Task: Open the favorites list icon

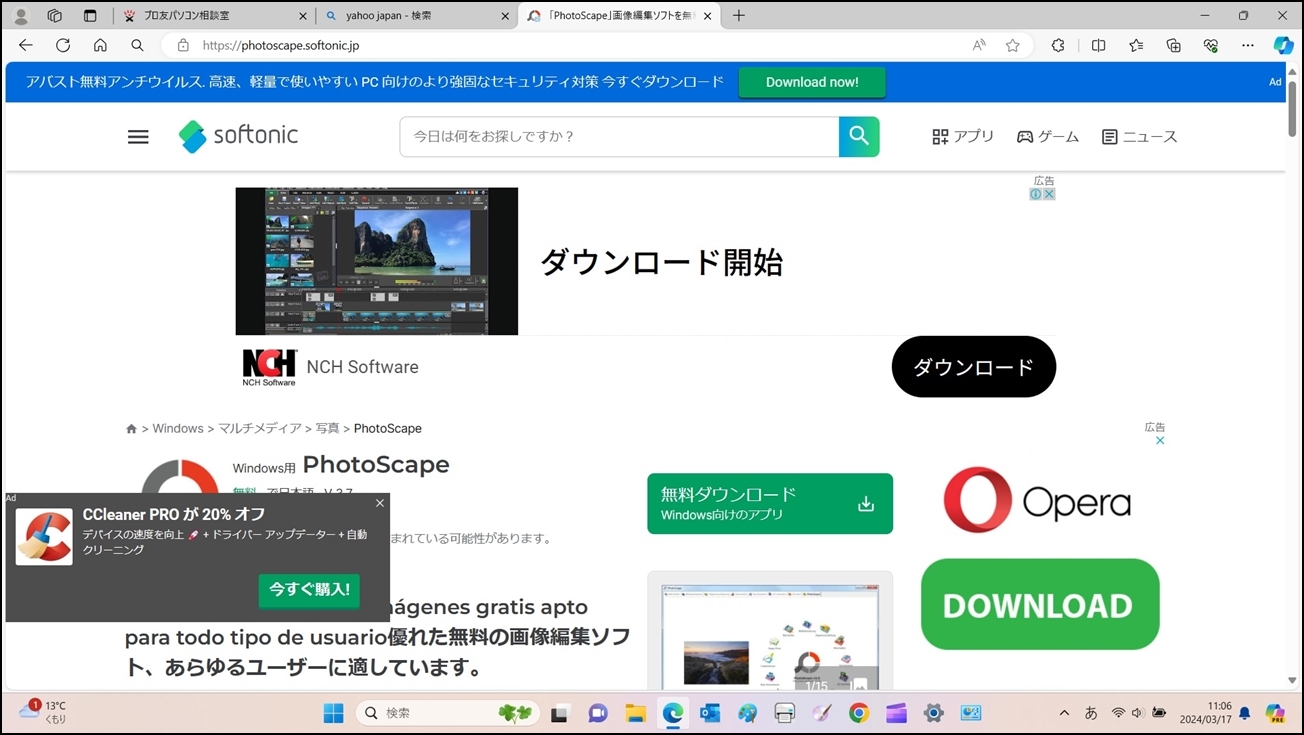Action: 1136,45
